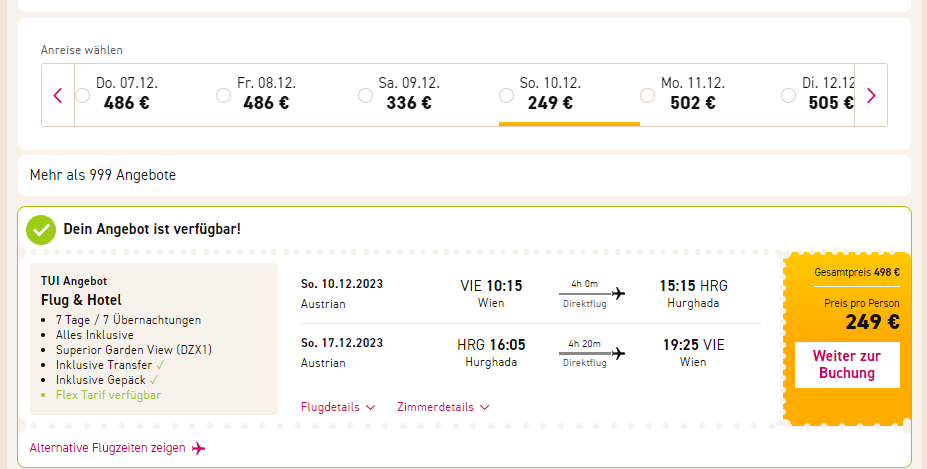Select Sa. 09.12. departure radio button
The height and width of the screenshot is (469, 927).
(x=365, y=96)
